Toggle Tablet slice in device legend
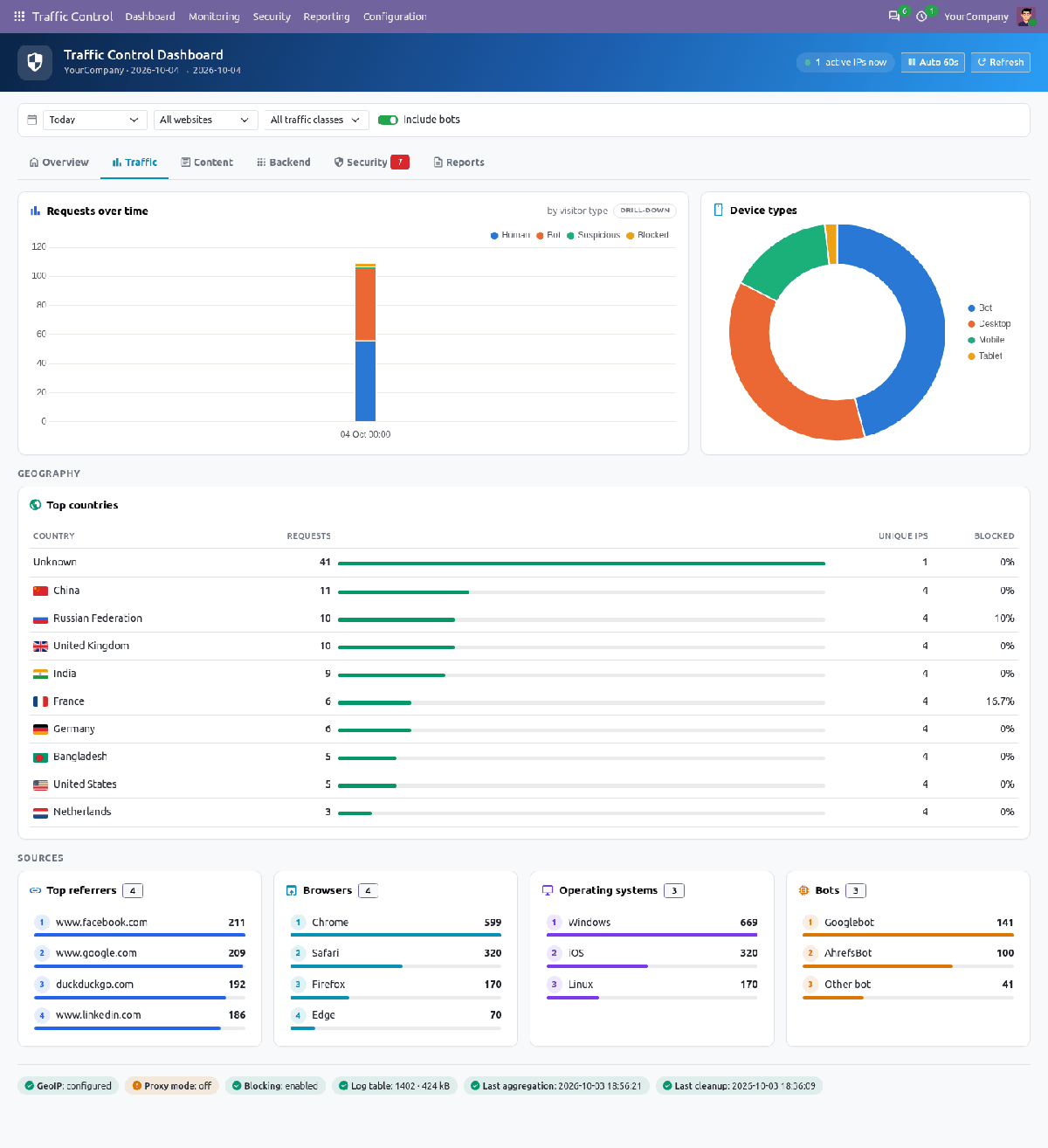This screenshot has width=1048, height=1148. point(985,356)
